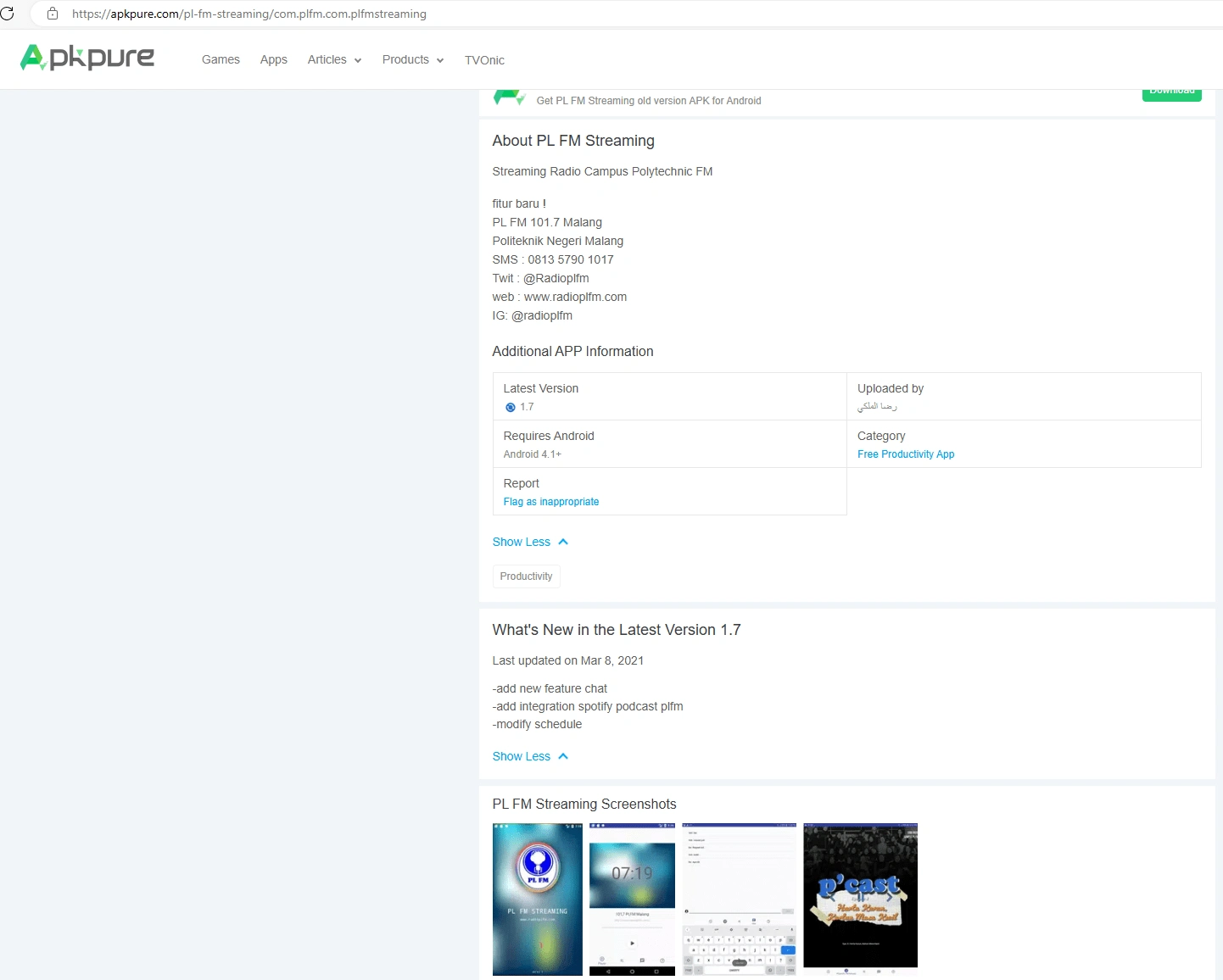Click 'PL FM Streaming Screenshots' heading
1223x980 pixels.
[x=584, y=804]
